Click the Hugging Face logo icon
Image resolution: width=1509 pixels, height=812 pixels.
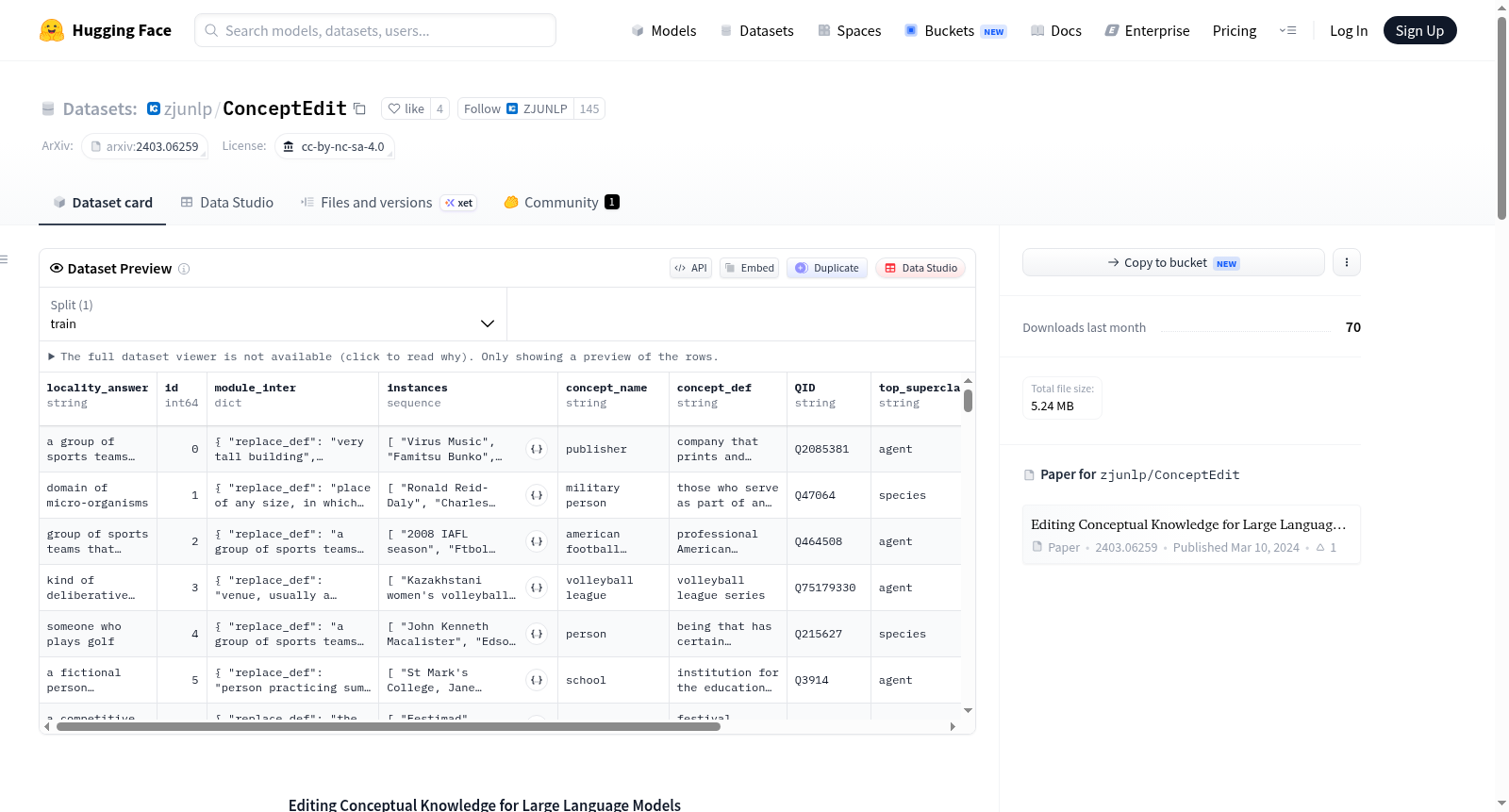[x=52, y=30]
